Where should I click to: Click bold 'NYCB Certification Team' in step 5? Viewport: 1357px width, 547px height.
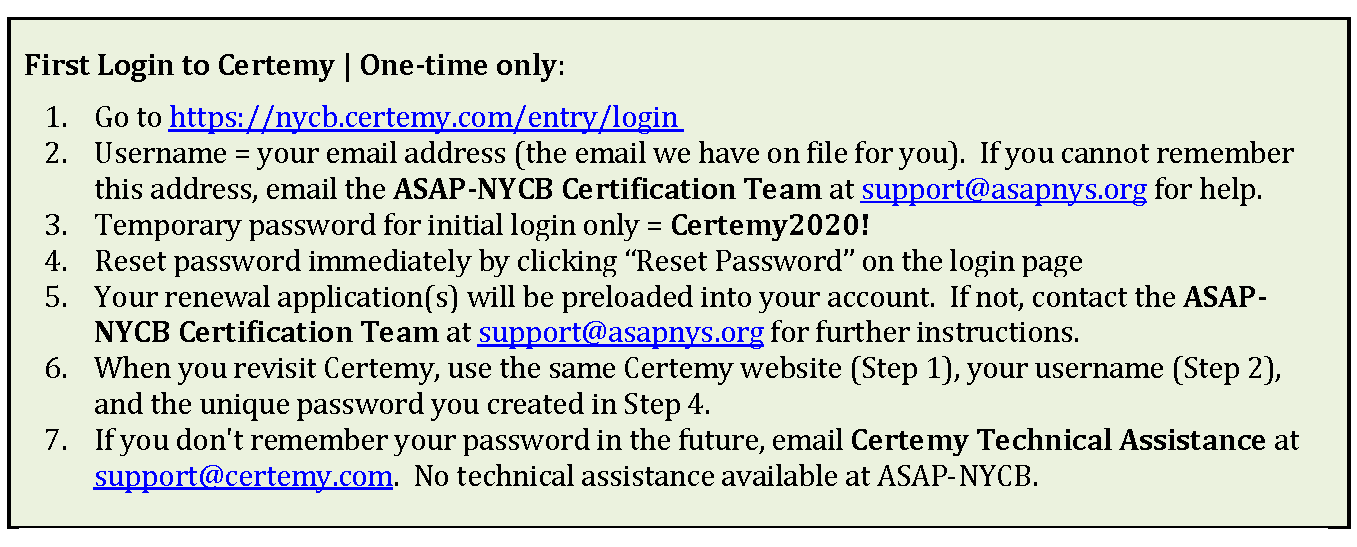pos(266,332)
